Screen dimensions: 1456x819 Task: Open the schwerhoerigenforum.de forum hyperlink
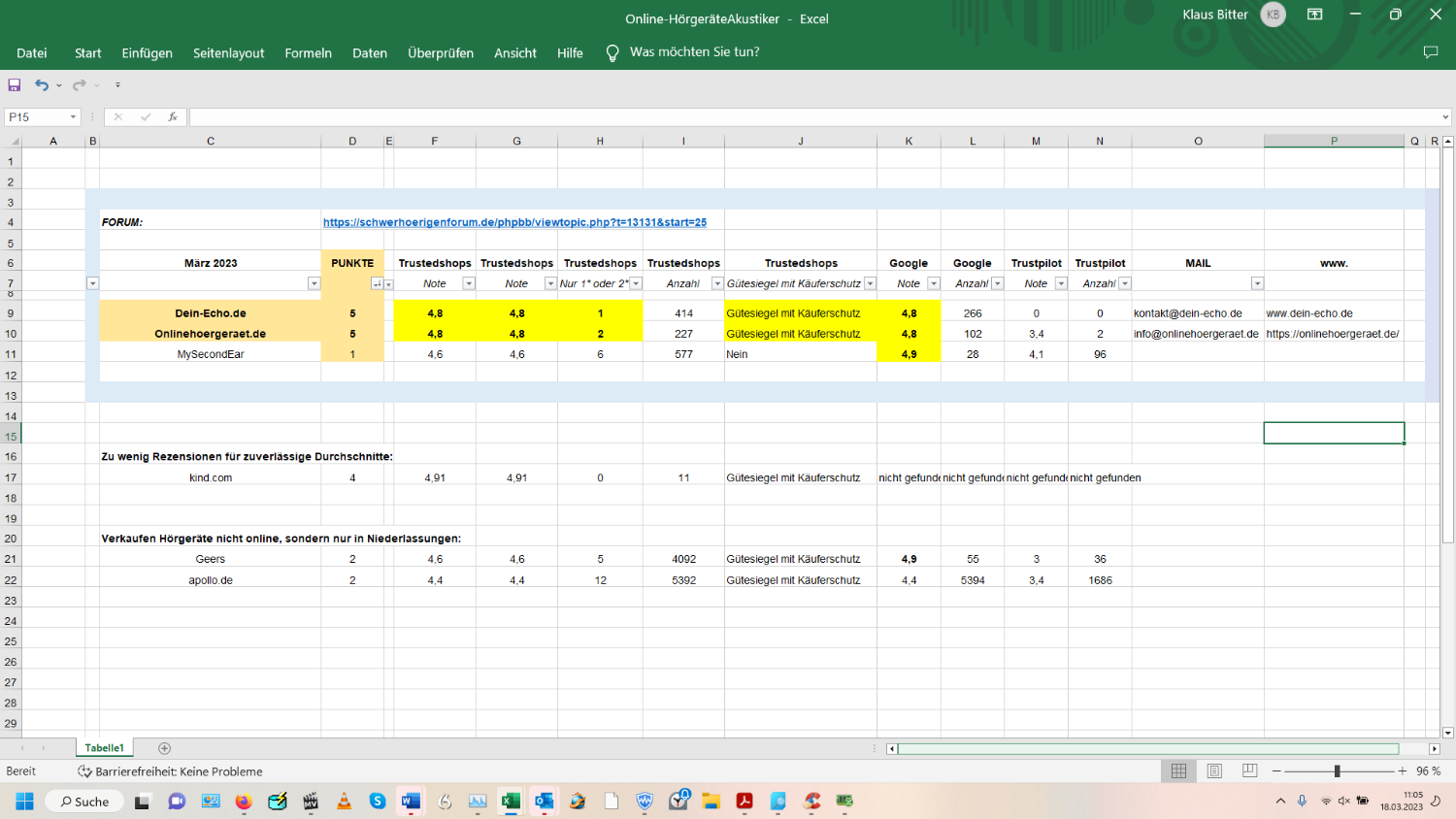pos(514,222)
